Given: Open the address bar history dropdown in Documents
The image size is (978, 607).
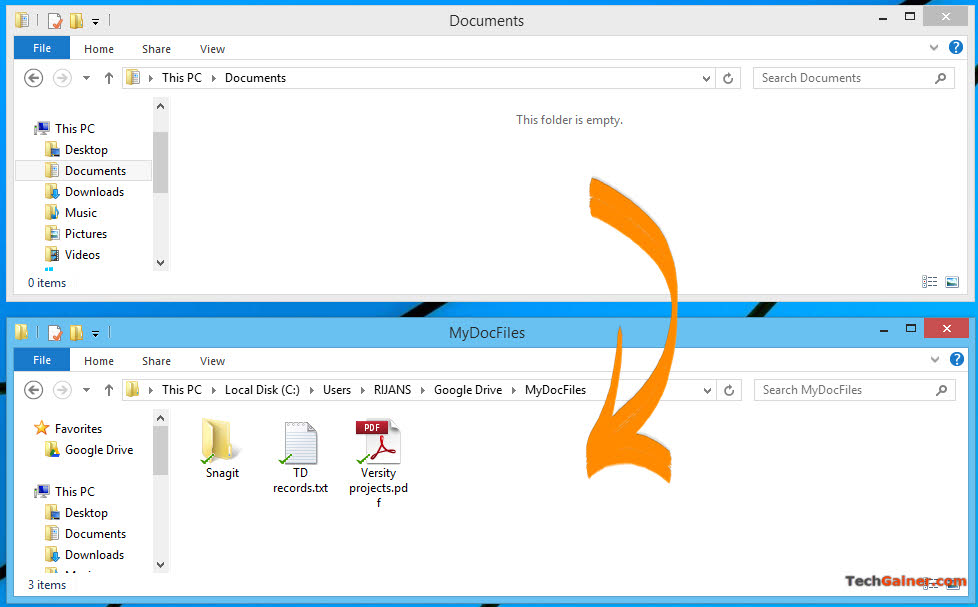Looking at the screenshot, I should [x=707, y=78].
